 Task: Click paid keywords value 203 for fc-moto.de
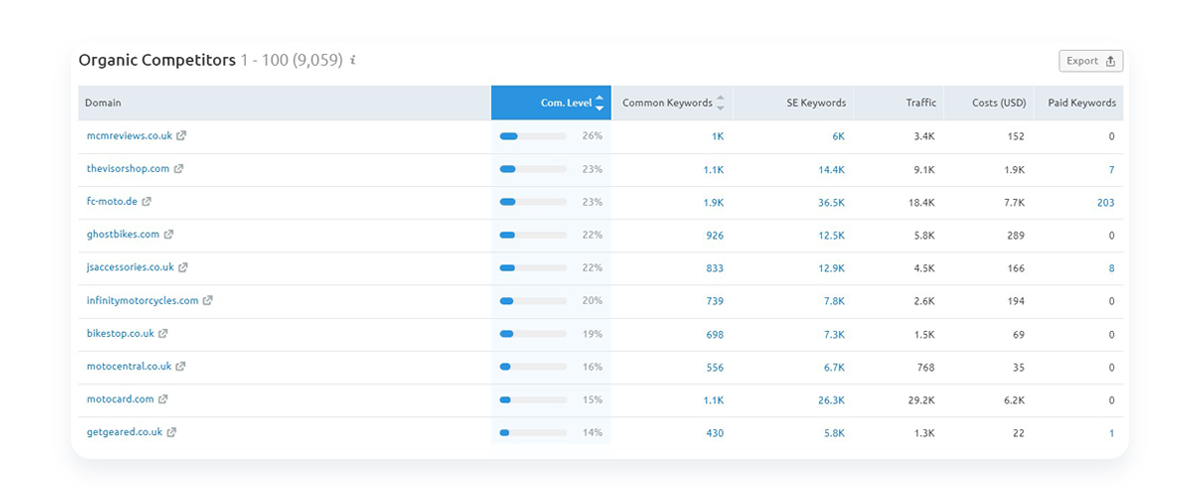pyautogui.click(x=1105, y=202)
